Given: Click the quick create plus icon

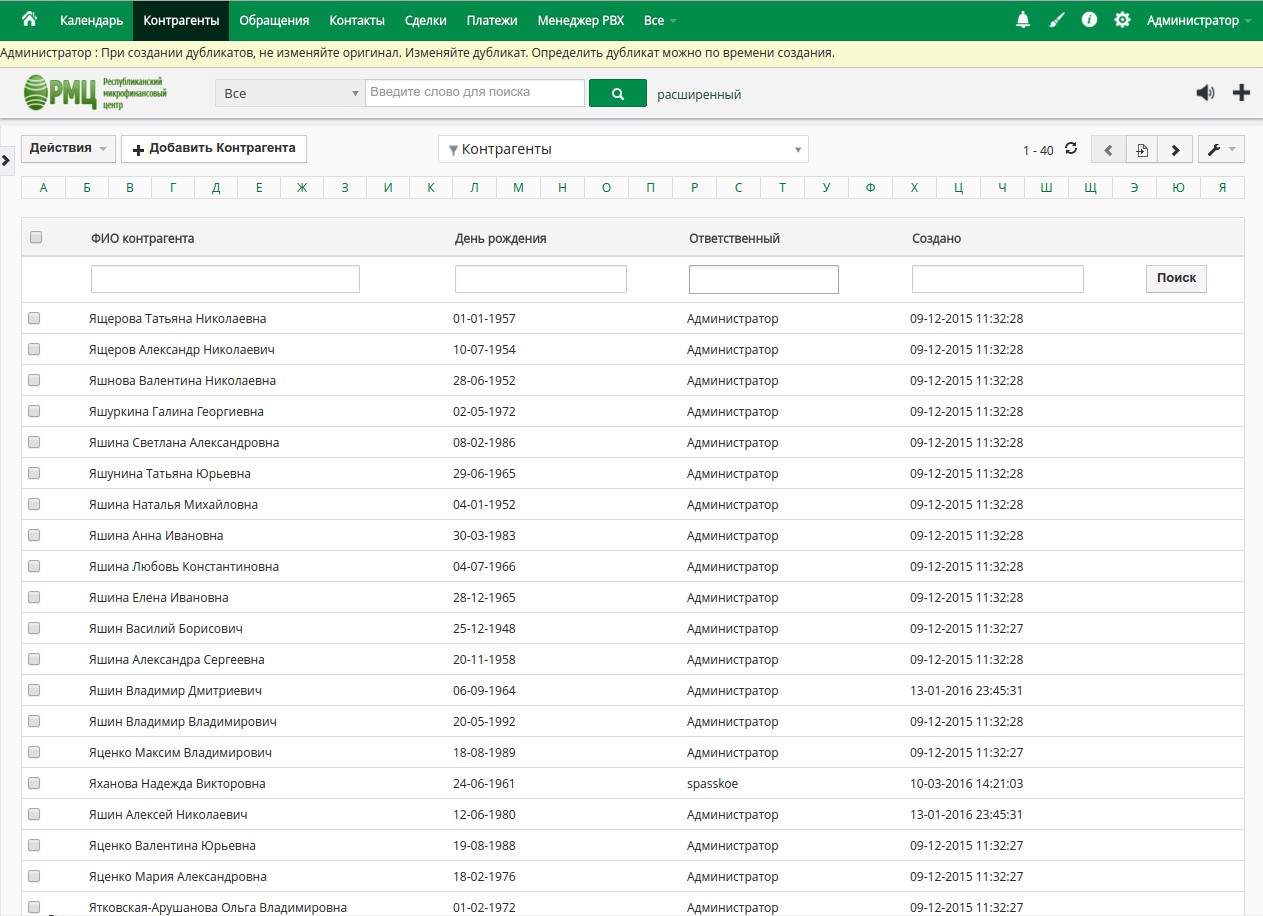Looking at the screenshot, I should (1241, 93).
